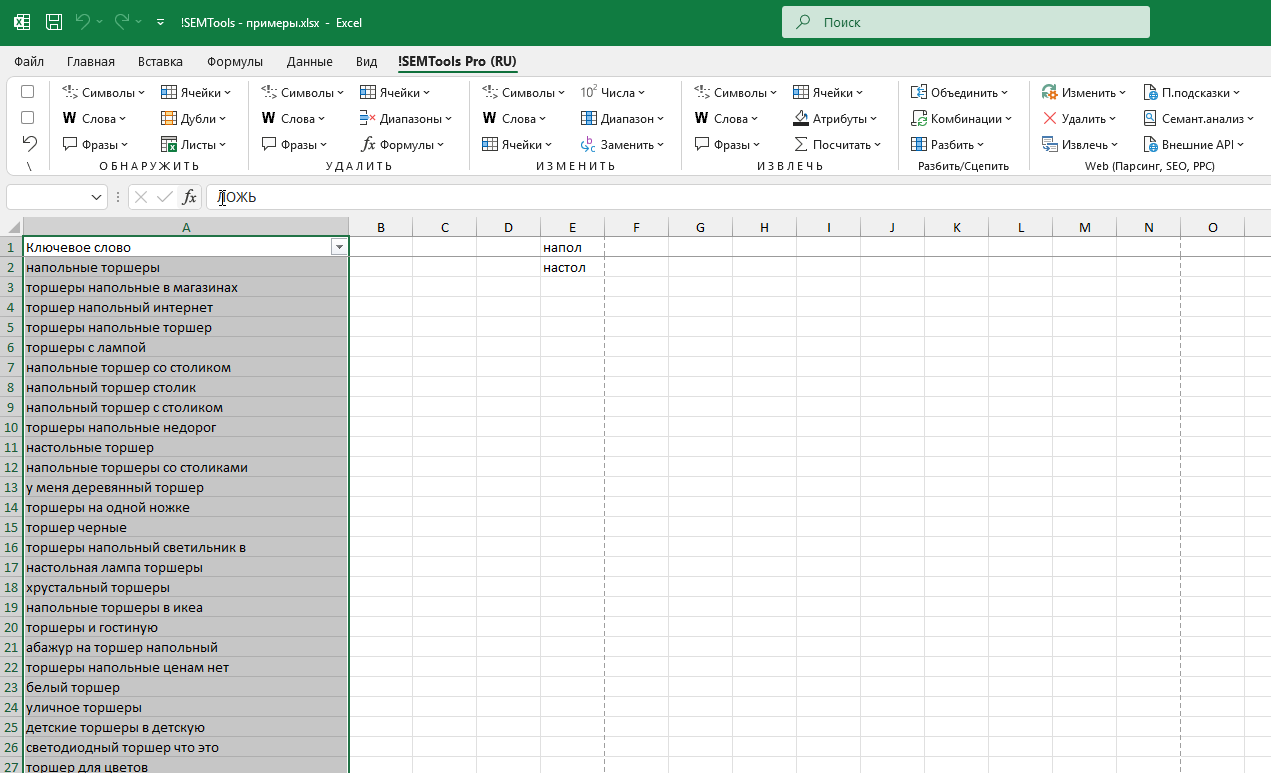Switch to the Данные tab
This screenshot has height=773, width=1271.
[309, 61]
